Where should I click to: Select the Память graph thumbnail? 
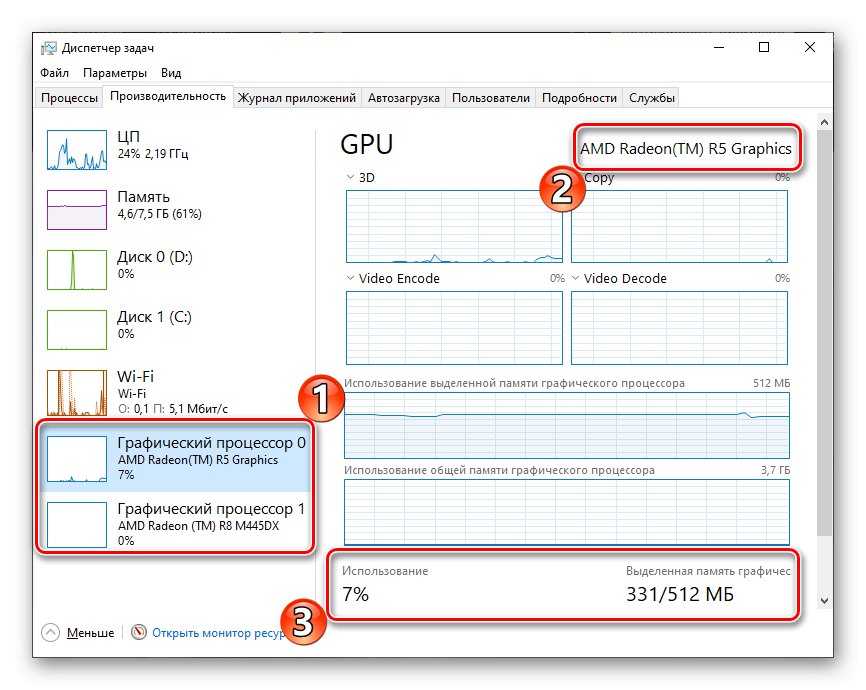point(76,209)
